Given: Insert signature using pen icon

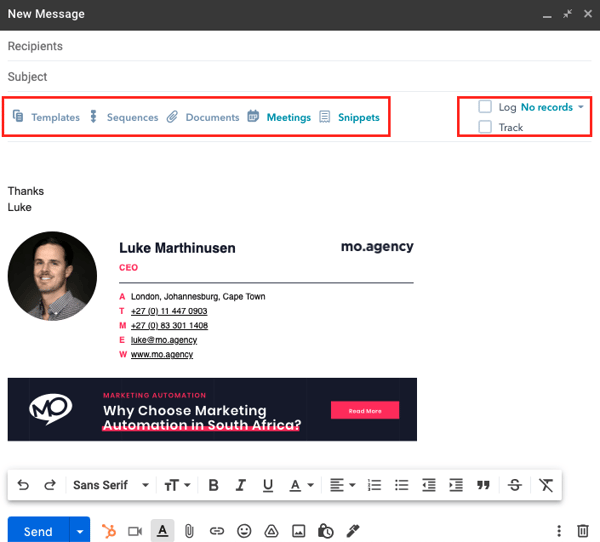Looking at the screenshot, I should coord(353,531).
